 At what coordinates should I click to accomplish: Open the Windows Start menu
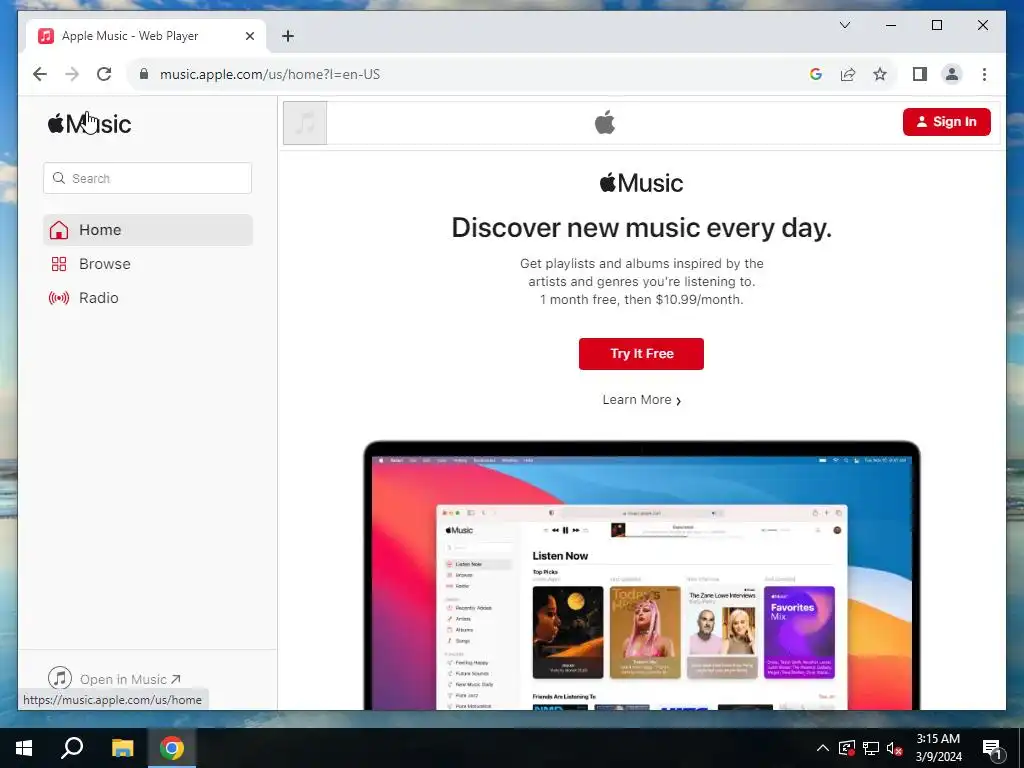24,748
